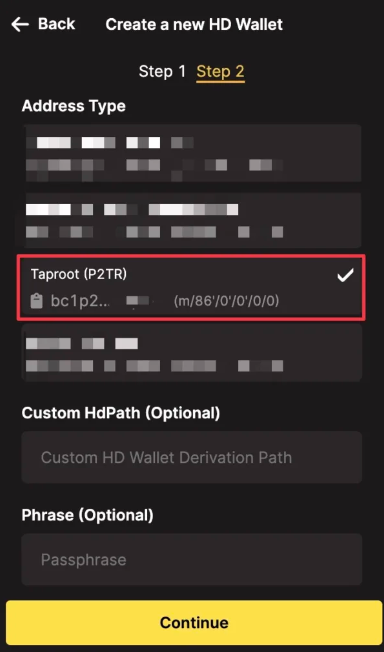Click the Custom HdPath (Optional) label
The image size is (384, 652).
coord(121,413)
